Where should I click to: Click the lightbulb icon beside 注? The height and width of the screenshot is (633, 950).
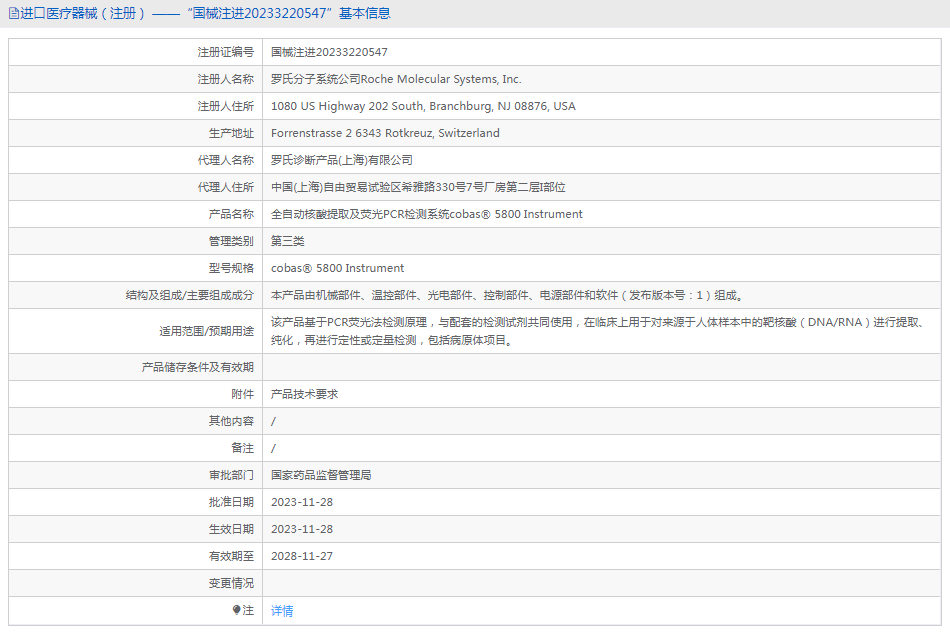pyautogui.click(x=236, y=610)
